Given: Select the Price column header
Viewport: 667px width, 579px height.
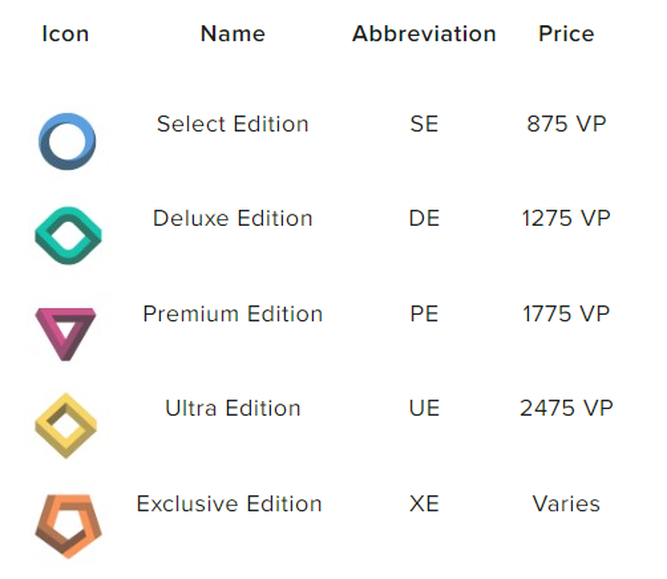Looking at the screenshot, I should 566,34.
